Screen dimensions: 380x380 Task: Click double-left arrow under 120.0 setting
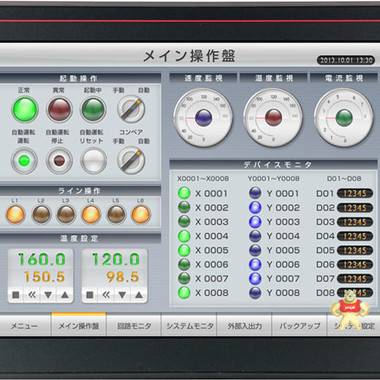tap(106, 295)
